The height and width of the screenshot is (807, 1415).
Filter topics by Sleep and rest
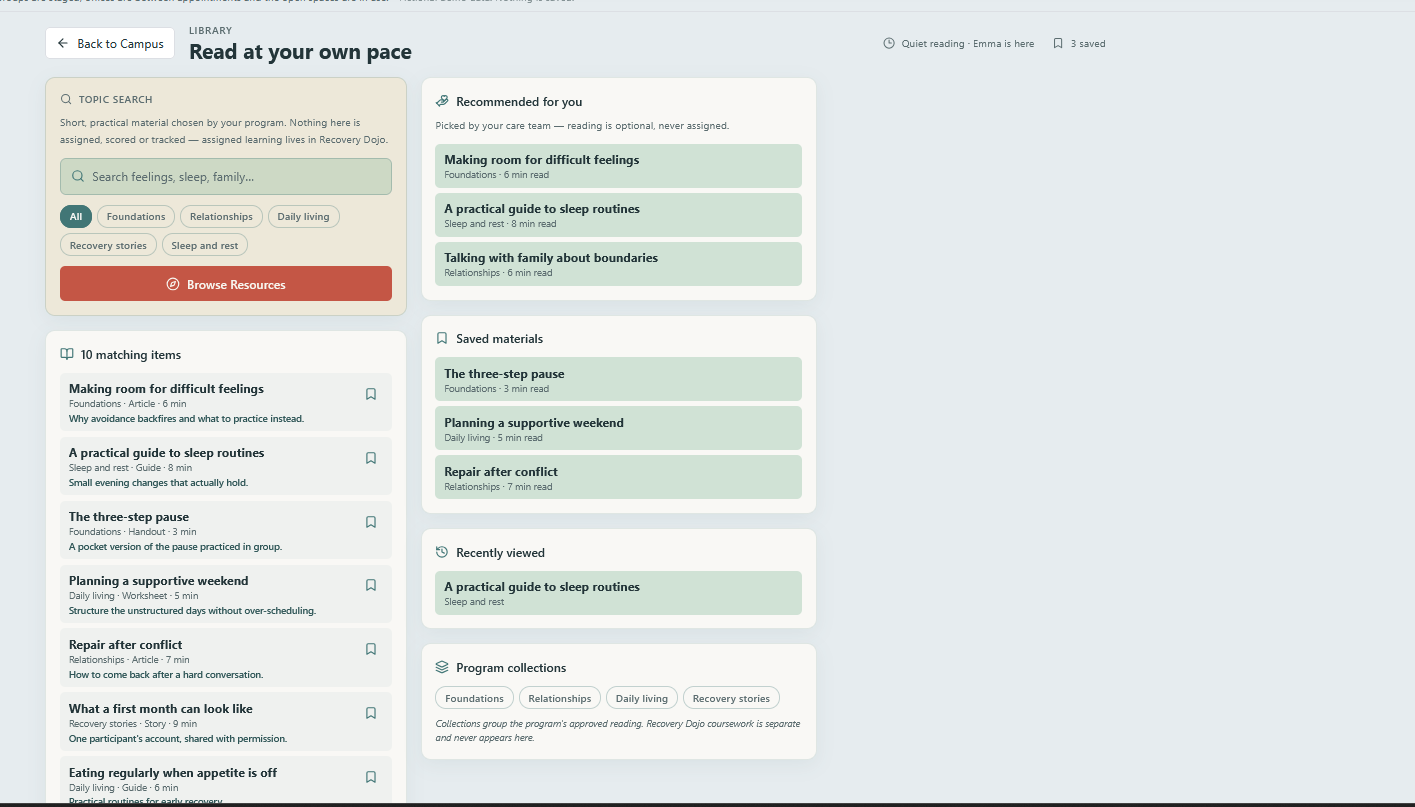click(x=205, y=245)
